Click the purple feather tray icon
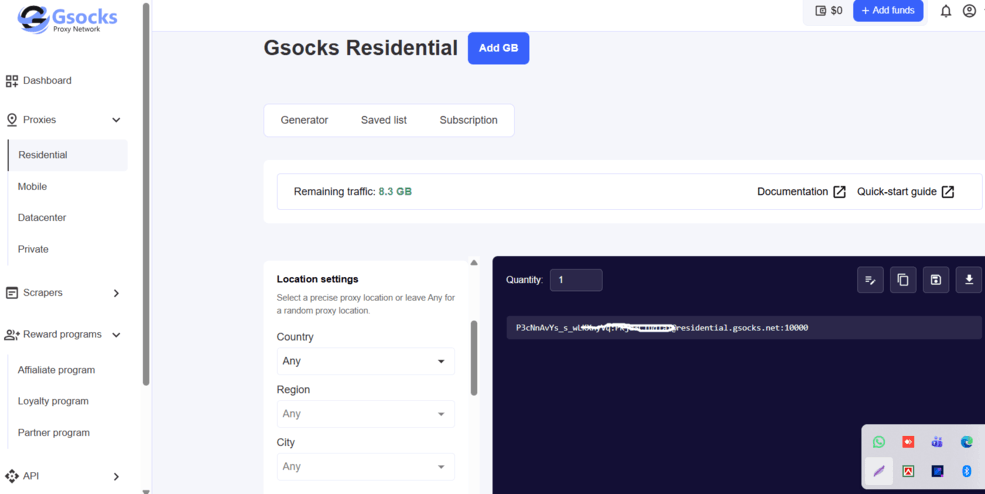985x494 pixels. point(879,471)
